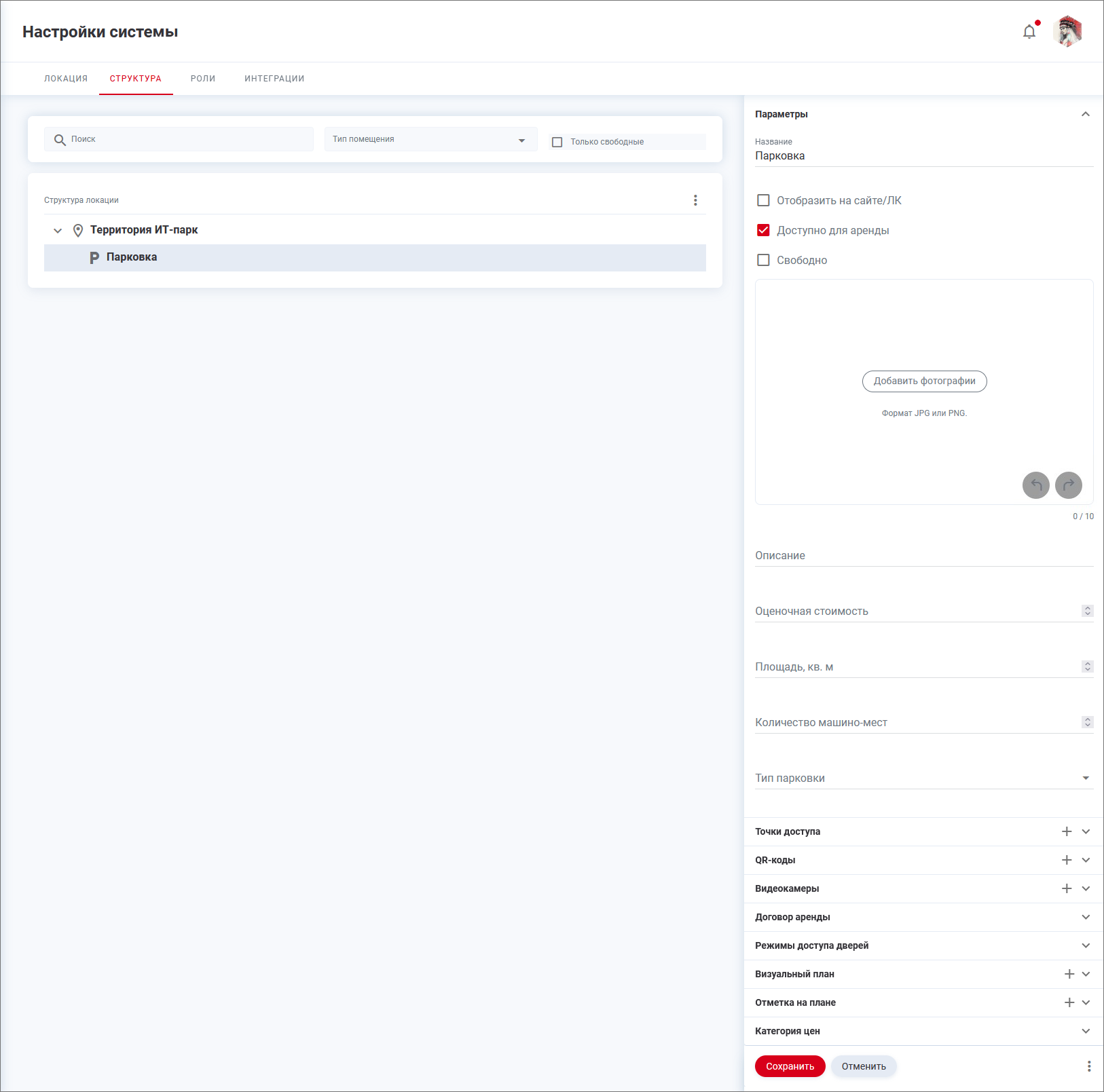The width and height of the screenshot is (1104, 1092).
Task: Open the notifications bell
Action: click(1029, 32)
